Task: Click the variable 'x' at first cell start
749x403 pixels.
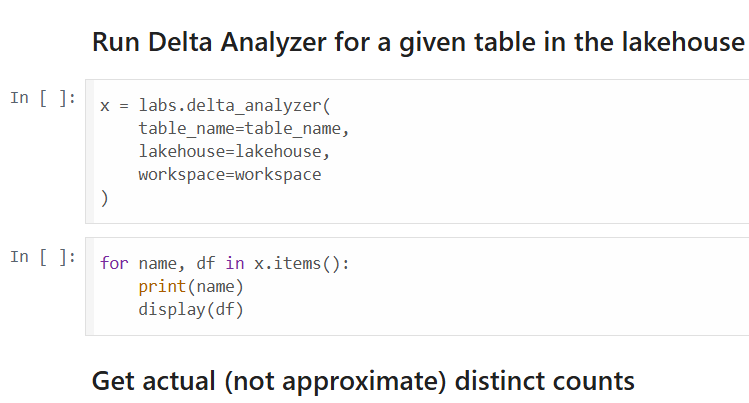Action: point(105,106)
